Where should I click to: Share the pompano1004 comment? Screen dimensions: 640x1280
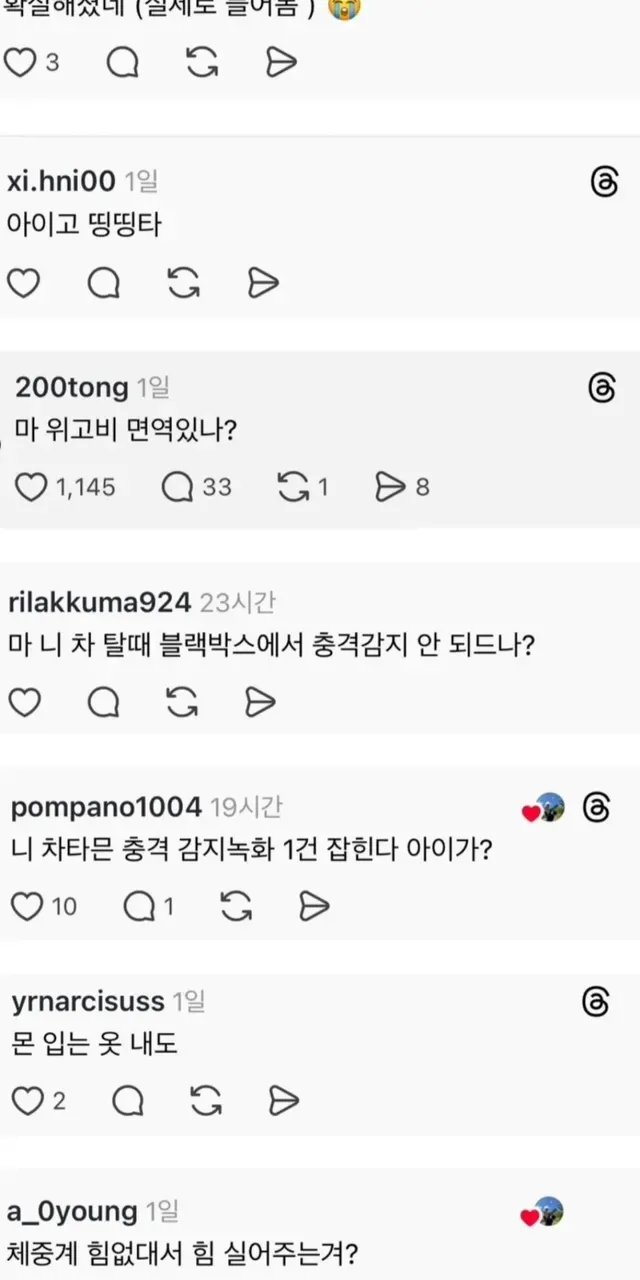click(314, 907)
